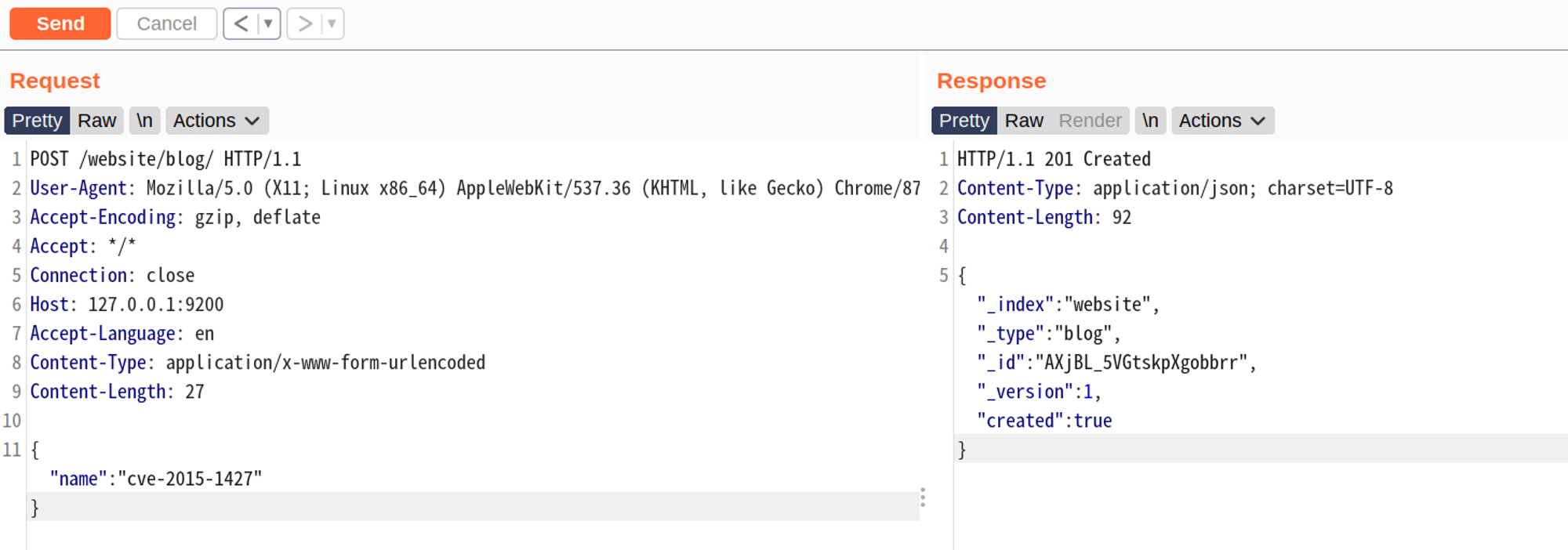Screen dimensions: 1568x550
Task: Open the Request Actions dropdown
Action: (216, 121)
